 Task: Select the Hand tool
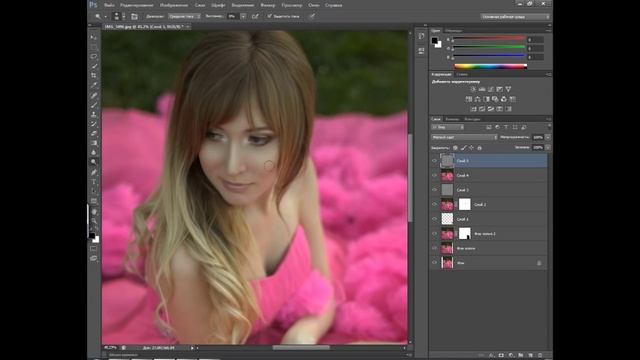[94, 211]
